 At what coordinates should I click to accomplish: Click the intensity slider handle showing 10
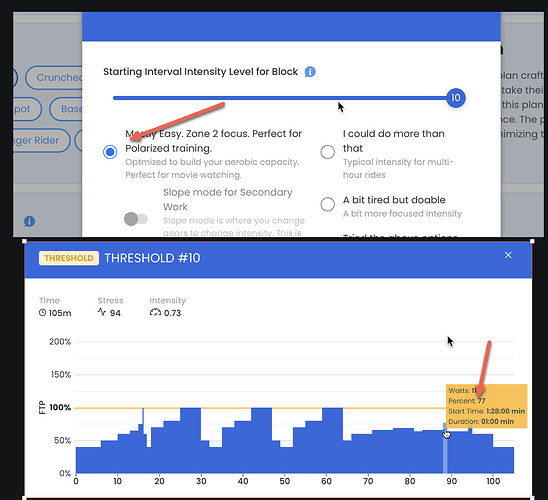coord(456,98)
